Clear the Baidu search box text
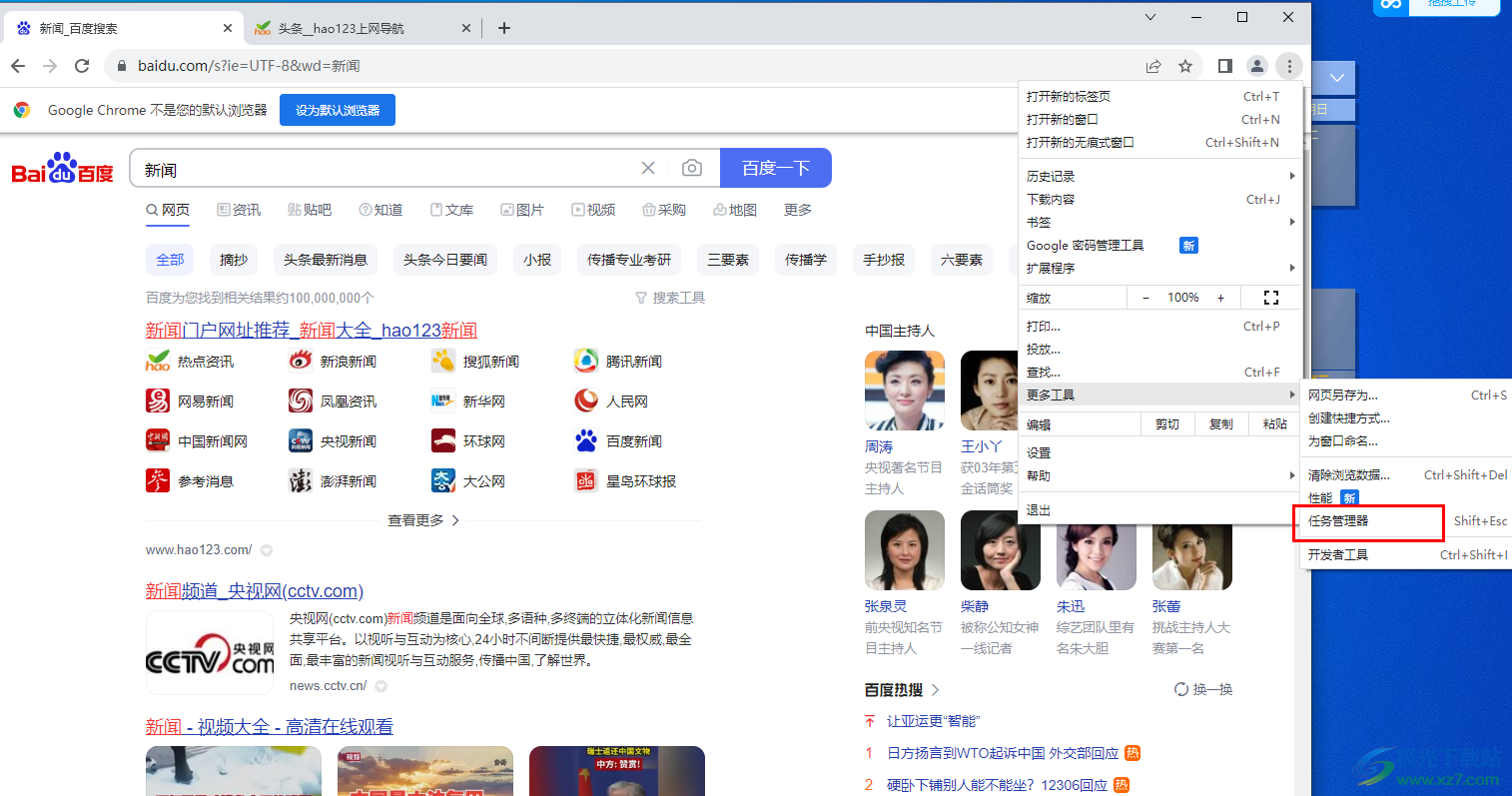Image resolution: width=1512 pixels, height=796 pixels. 648,168
